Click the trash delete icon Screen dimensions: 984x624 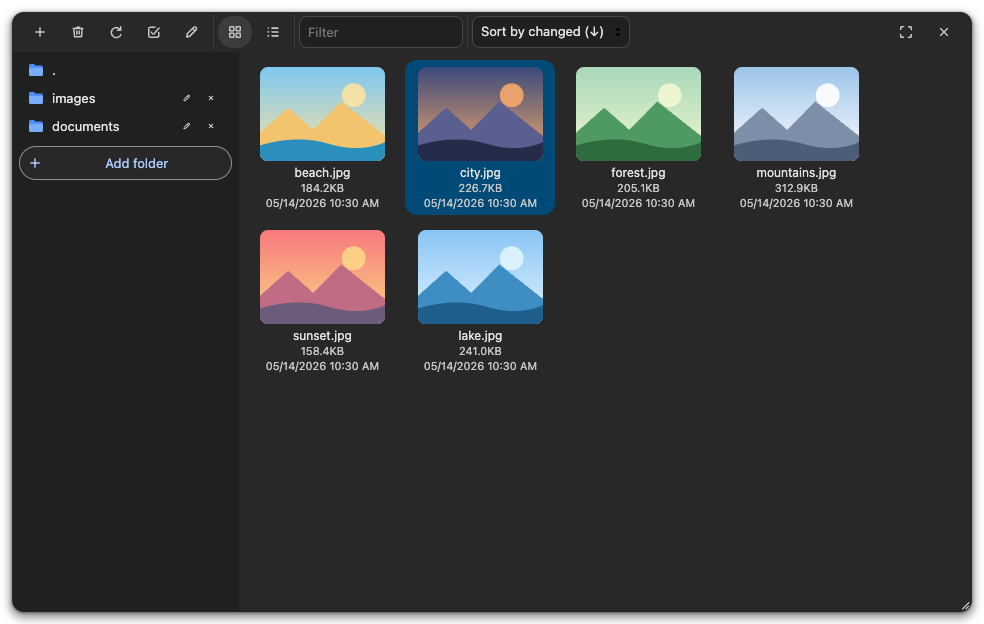pos(78,32)
